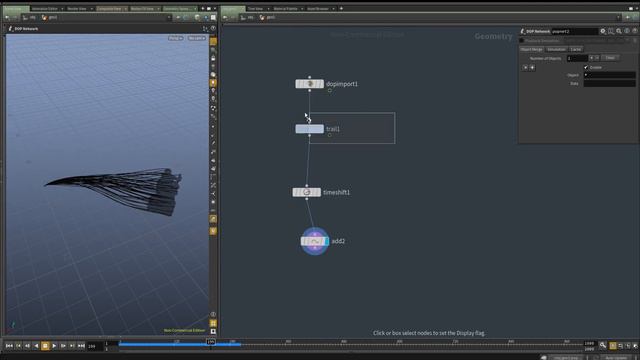Screen dimensions: 640x360
Task: Click the Number of Objects field
Action: point(577,58)
